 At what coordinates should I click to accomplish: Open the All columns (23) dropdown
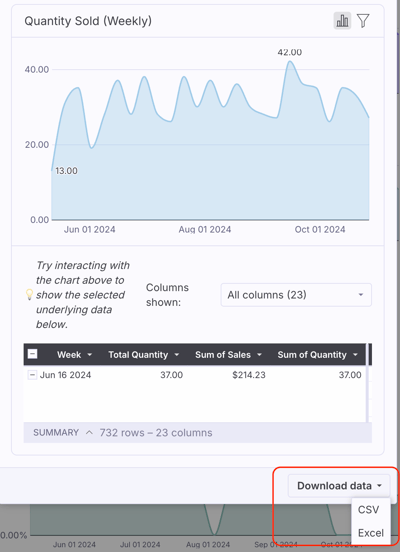click(x=296, y=295)
